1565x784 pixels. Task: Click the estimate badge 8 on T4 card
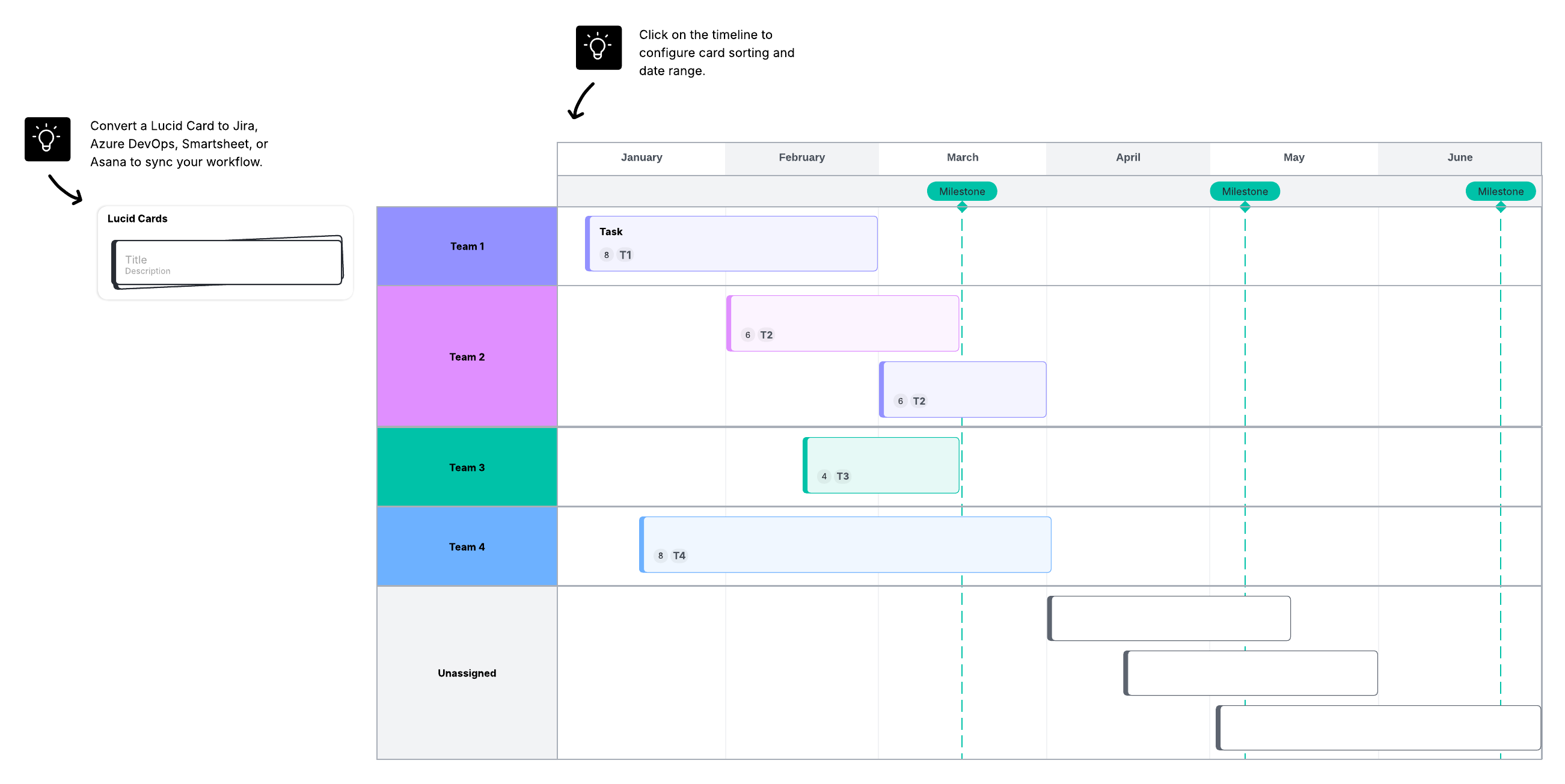click(x=660, y=556)
